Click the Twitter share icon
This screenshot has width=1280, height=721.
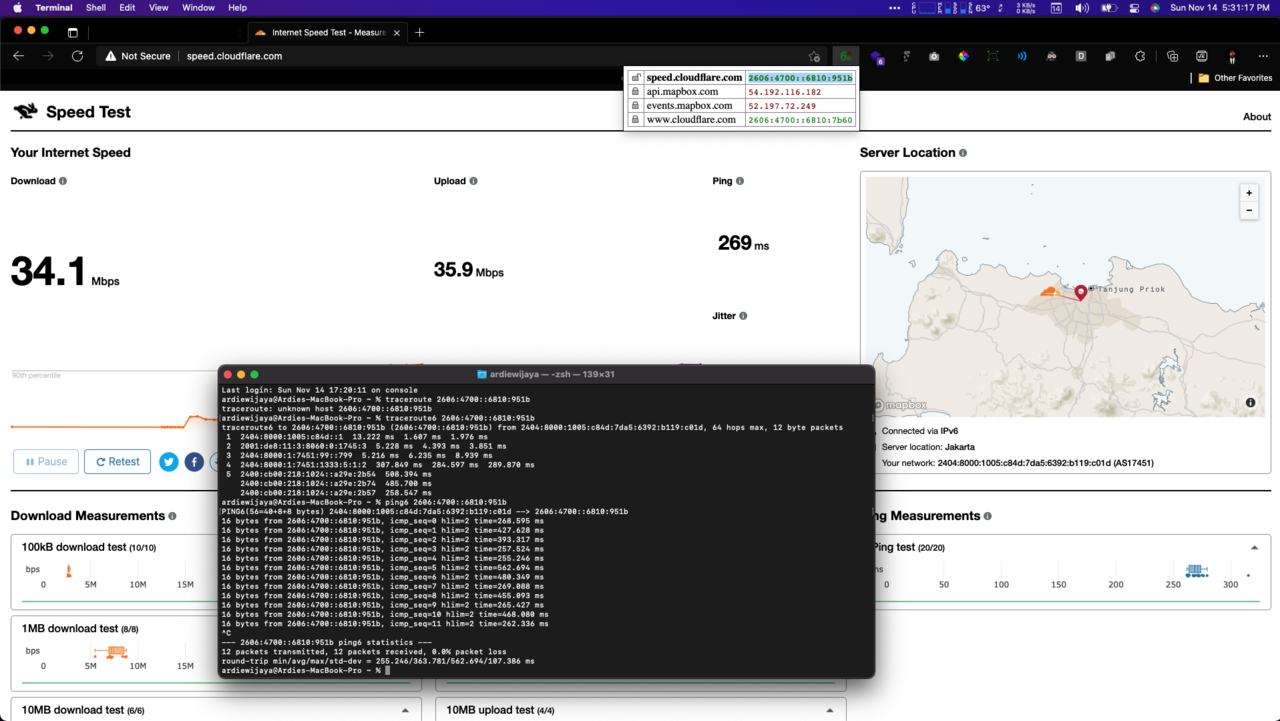point(169,462)
